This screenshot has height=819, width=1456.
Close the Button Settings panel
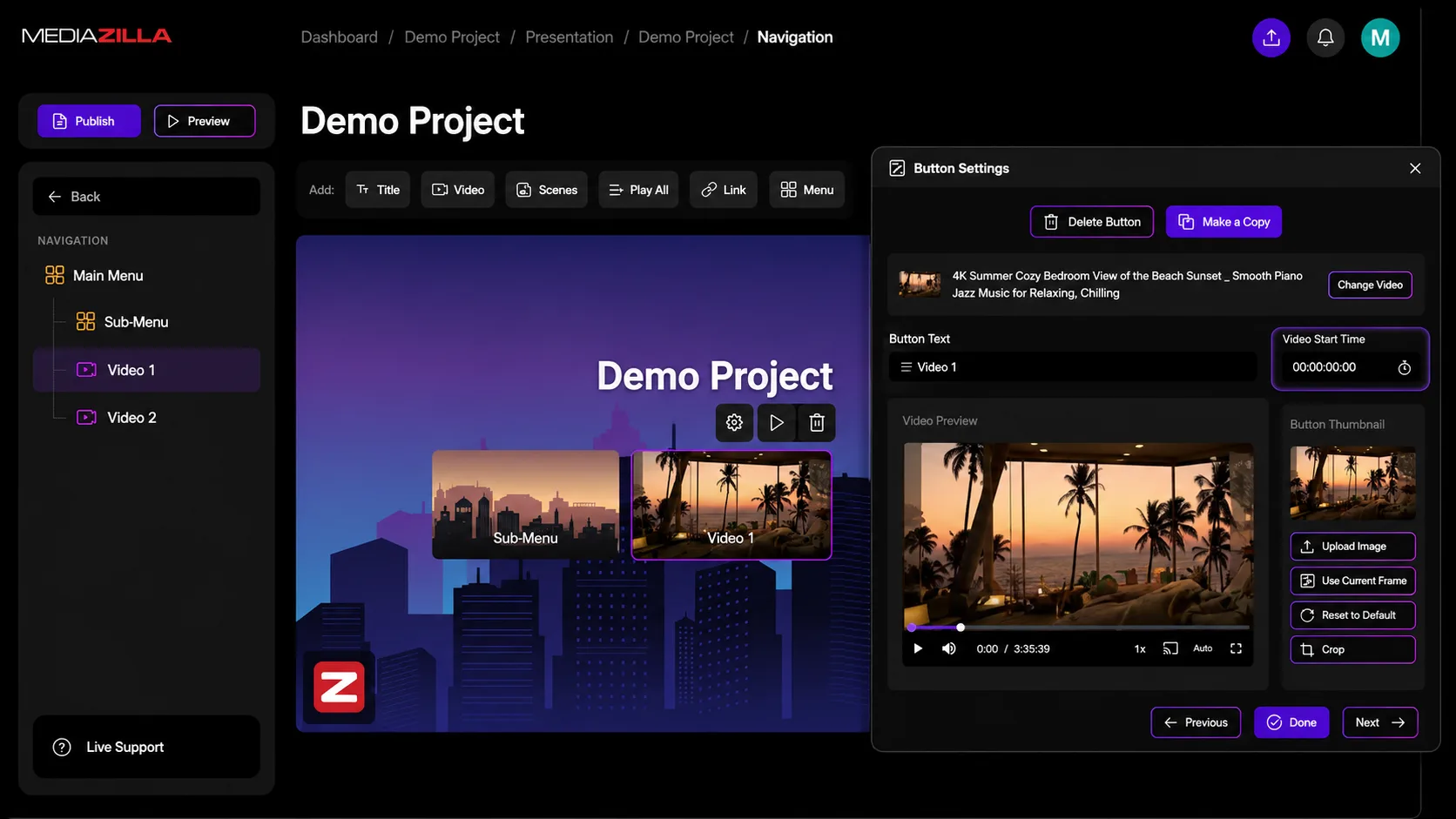click(x=1415, y=168)
